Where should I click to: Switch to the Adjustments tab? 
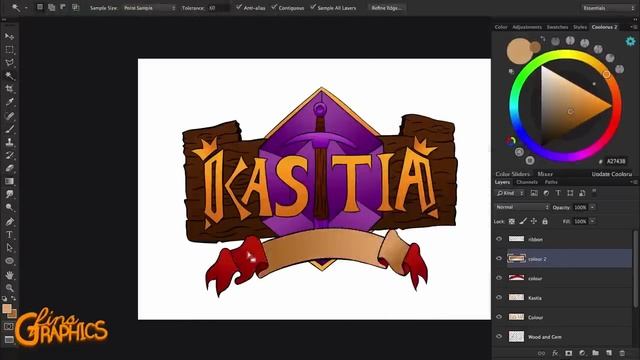pyautogui.click(x=527, y=27)
